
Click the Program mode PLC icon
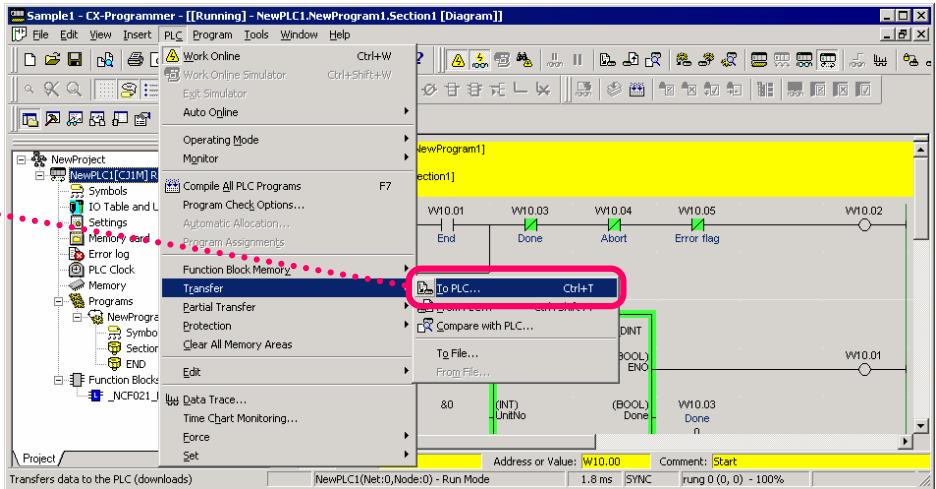tap(759, 60)
